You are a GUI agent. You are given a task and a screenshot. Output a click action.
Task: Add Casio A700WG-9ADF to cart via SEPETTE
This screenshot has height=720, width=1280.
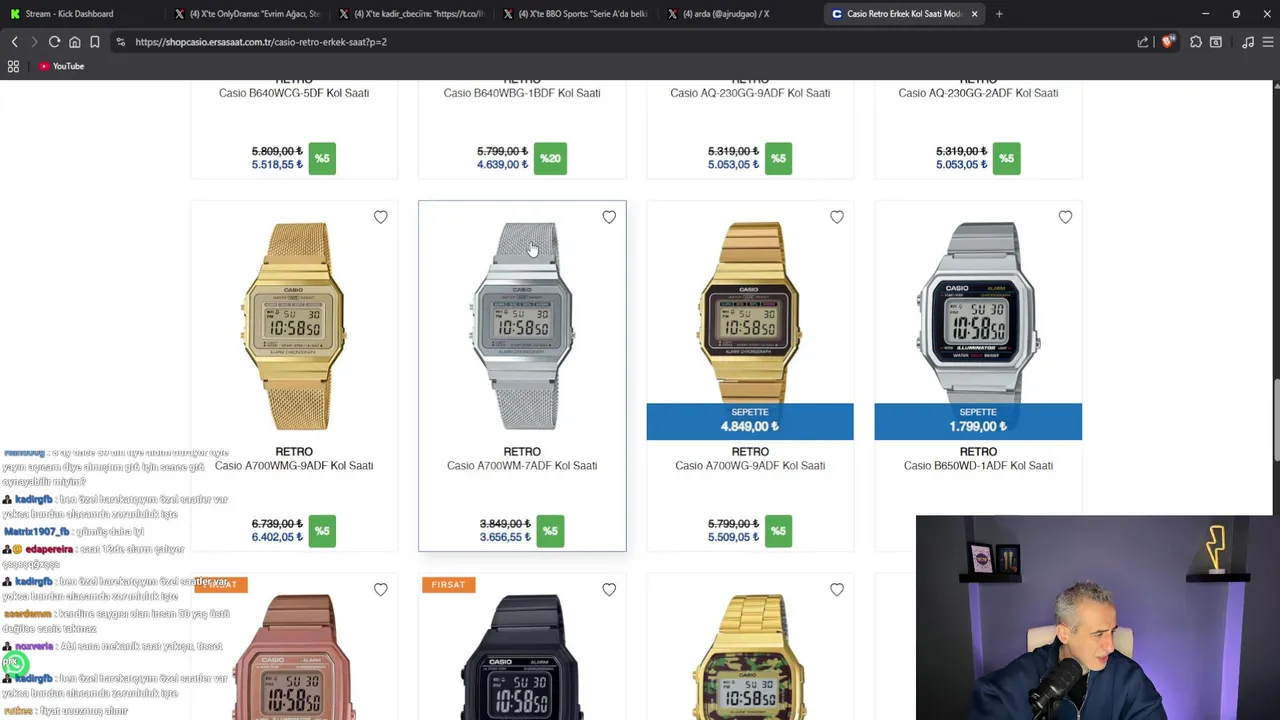coord(750,421)
